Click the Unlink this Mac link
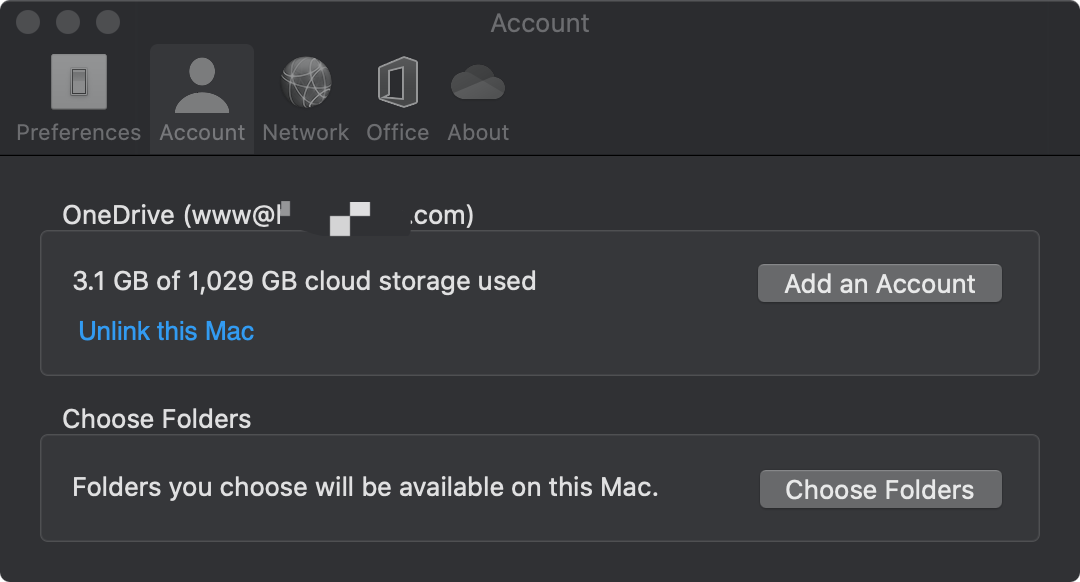The height and width of the screenshot is (582, 1080). (x=166, y=331)
